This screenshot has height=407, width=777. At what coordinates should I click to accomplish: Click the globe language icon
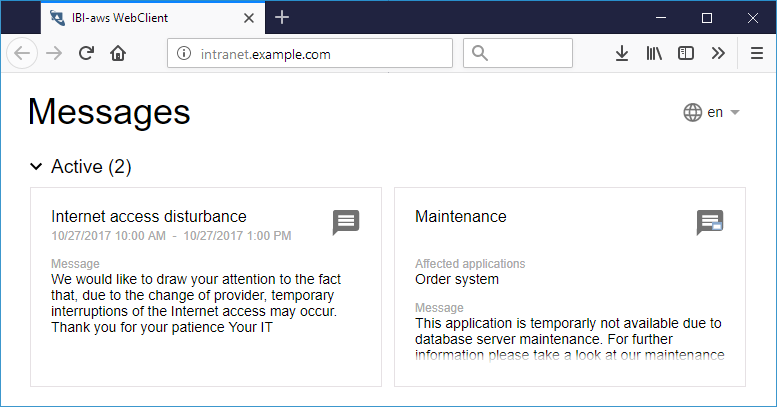pyautogui.click(x=692, y=113)
